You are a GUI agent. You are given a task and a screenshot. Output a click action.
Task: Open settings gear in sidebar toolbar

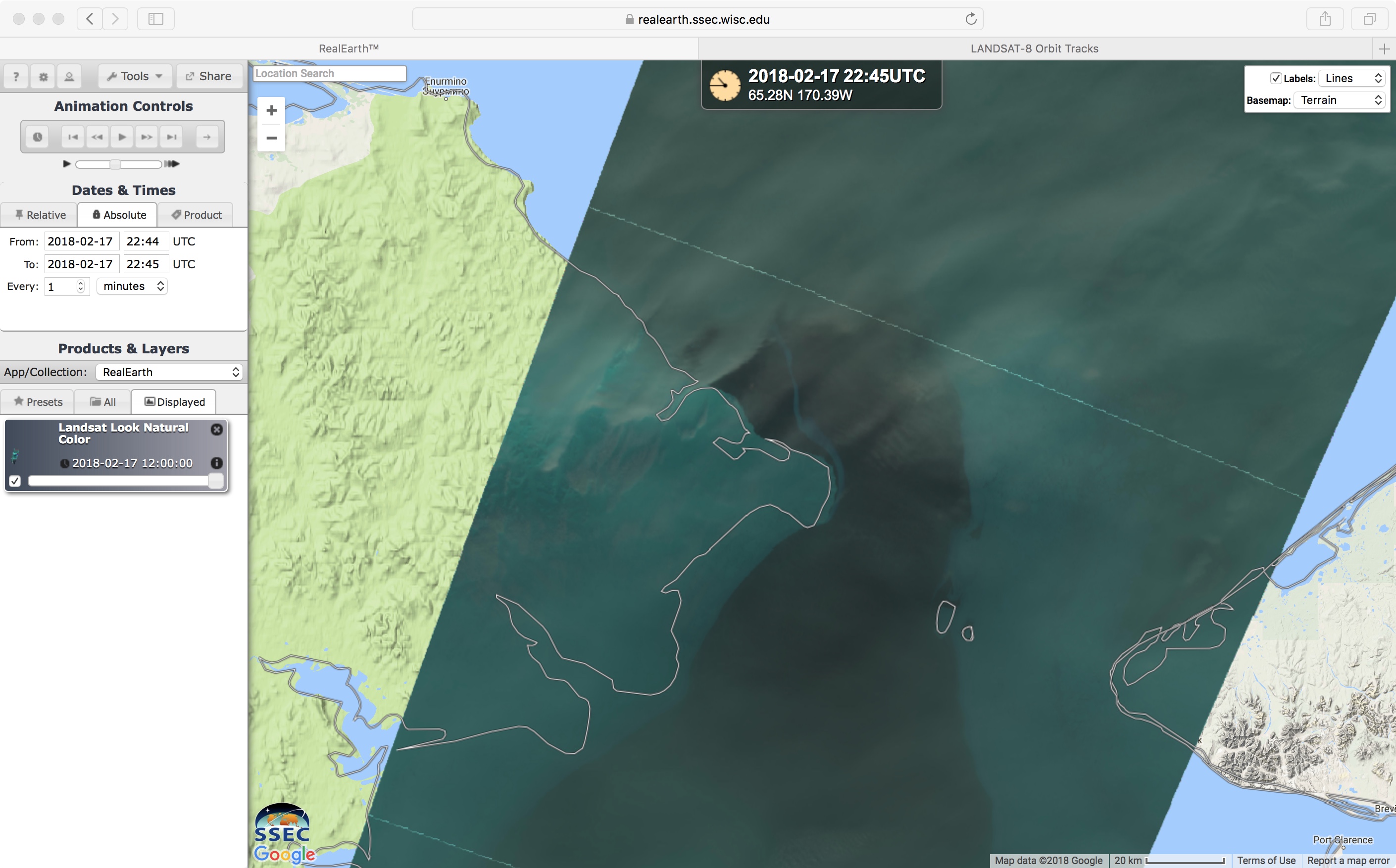click(43, 76)
